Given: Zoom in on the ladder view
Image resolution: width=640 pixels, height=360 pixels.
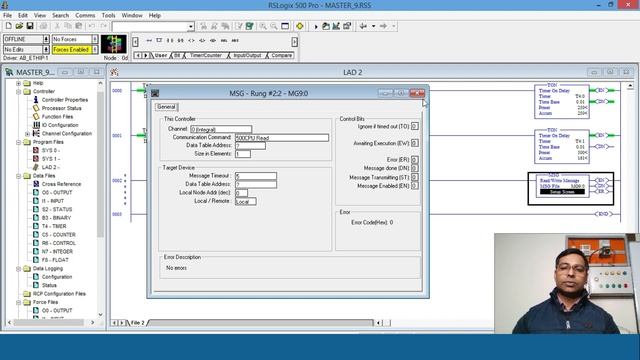Looking at the screenshot, I should pos(263,26).
